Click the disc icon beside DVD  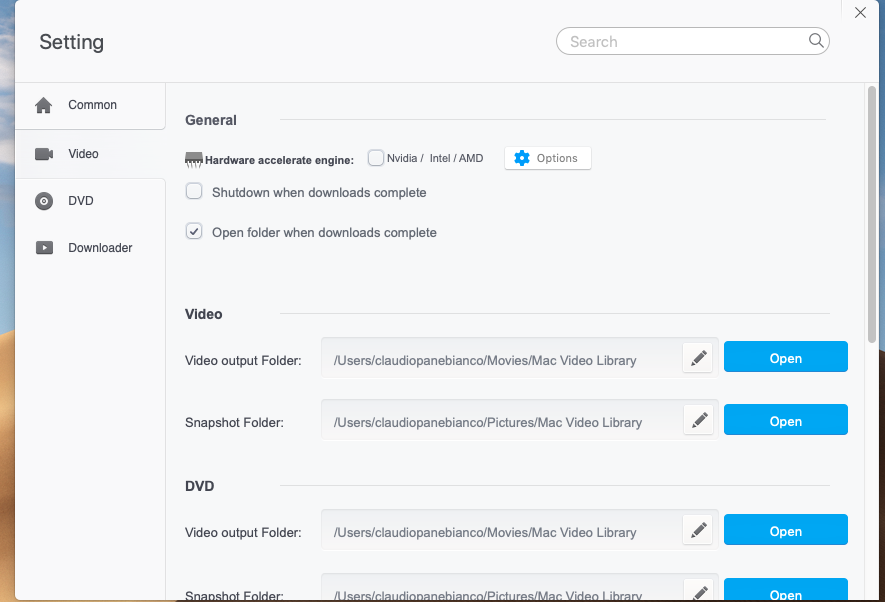click(x=44, y=201)
